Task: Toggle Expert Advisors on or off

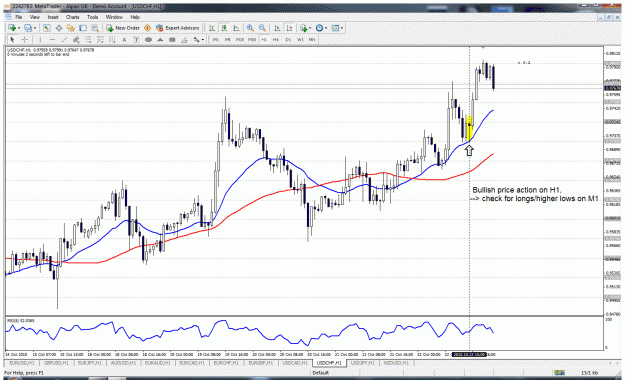Action: click(177, 28)
